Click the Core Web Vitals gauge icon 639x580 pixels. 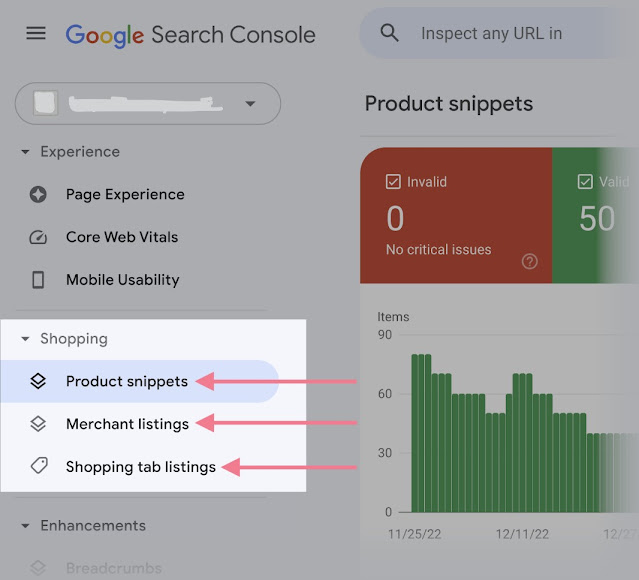point(38,238)
